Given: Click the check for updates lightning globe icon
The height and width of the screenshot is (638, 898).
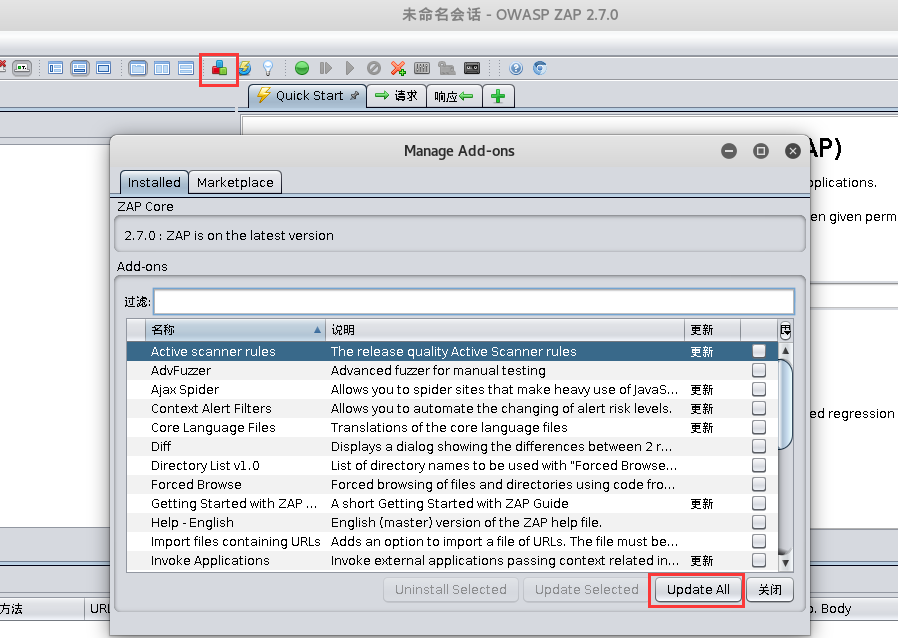Looking at the screenshot, I should tap(245, 68).
